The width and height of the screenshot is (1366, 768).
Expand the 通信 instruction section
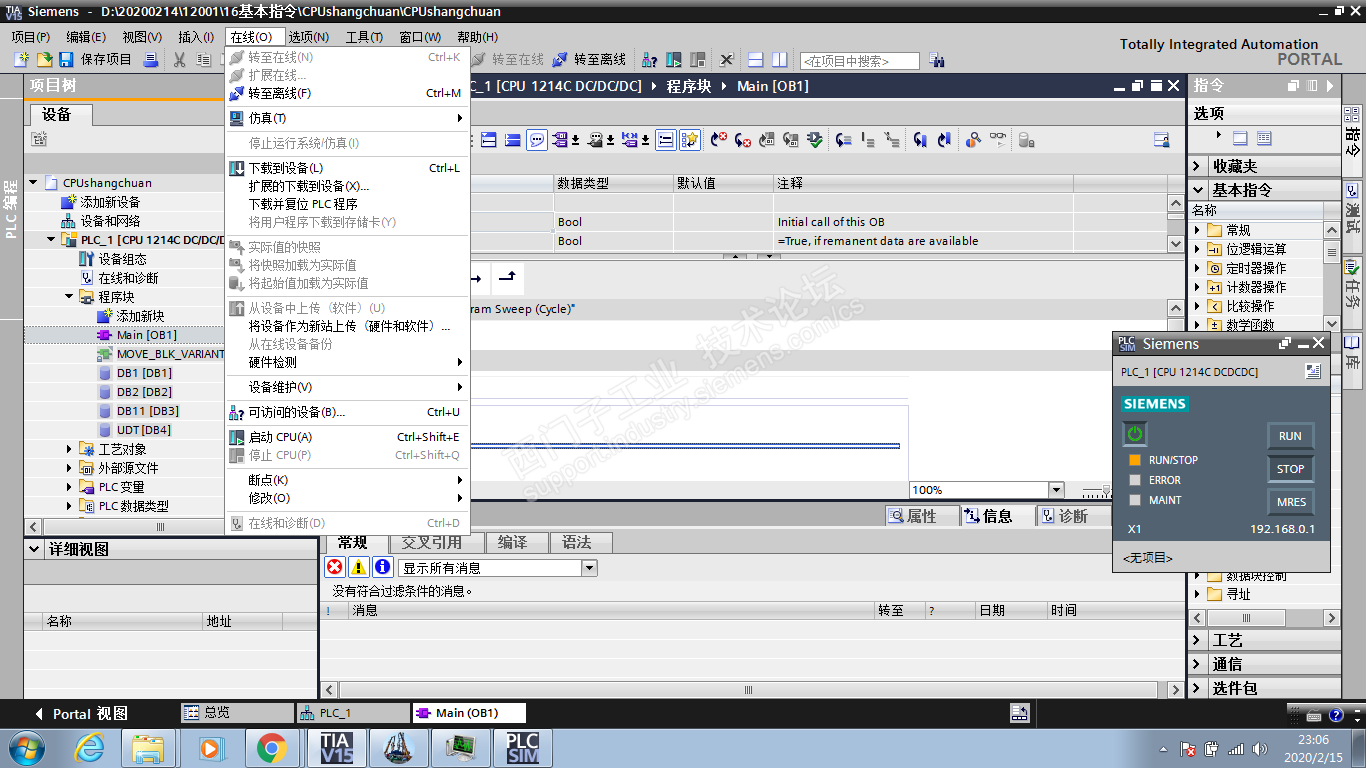click(1199, 664)
